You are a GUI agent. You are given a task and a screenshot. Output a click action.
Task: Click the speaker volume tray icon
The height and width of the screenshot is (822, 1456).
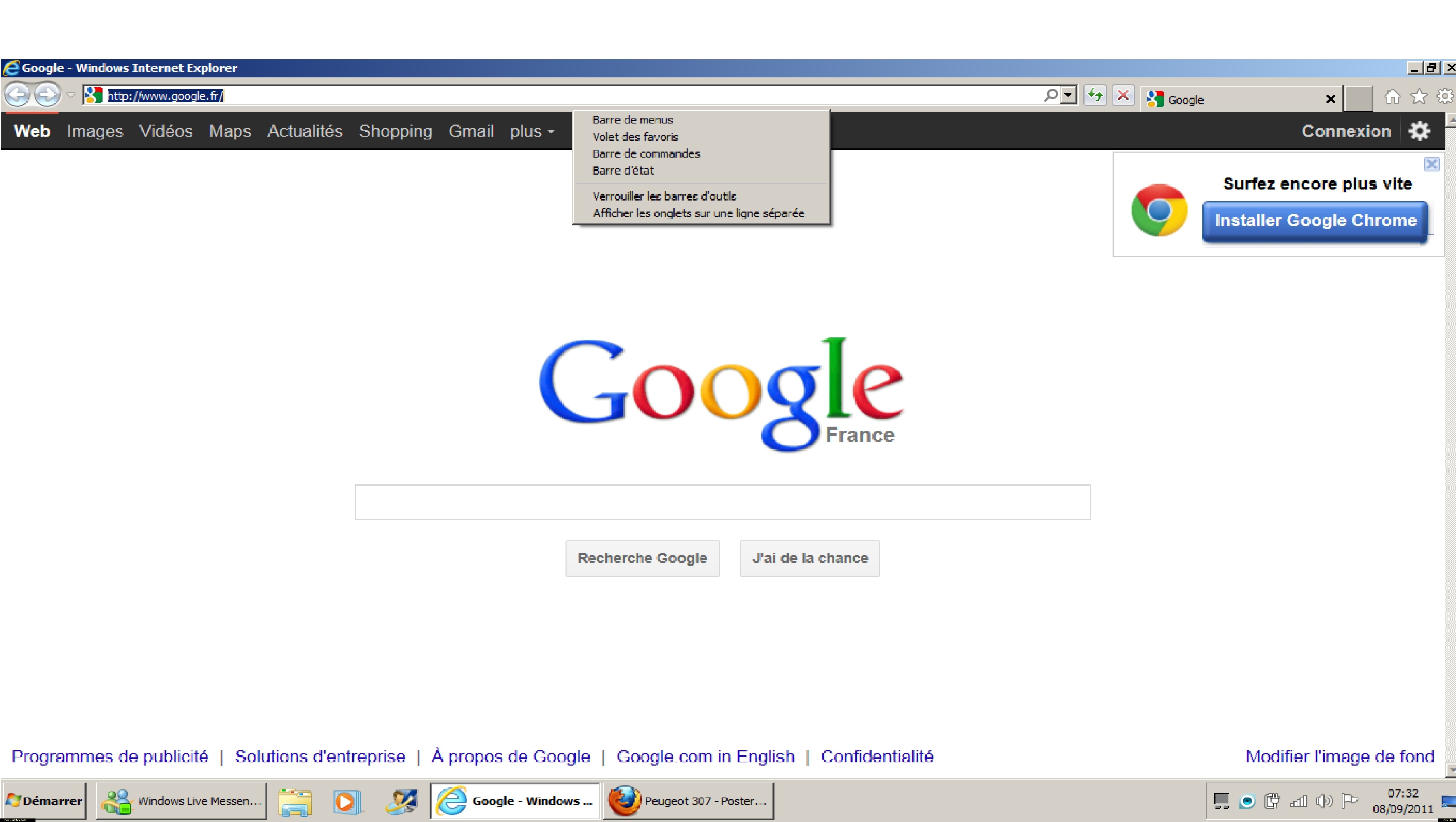(x=1324, y=801)
